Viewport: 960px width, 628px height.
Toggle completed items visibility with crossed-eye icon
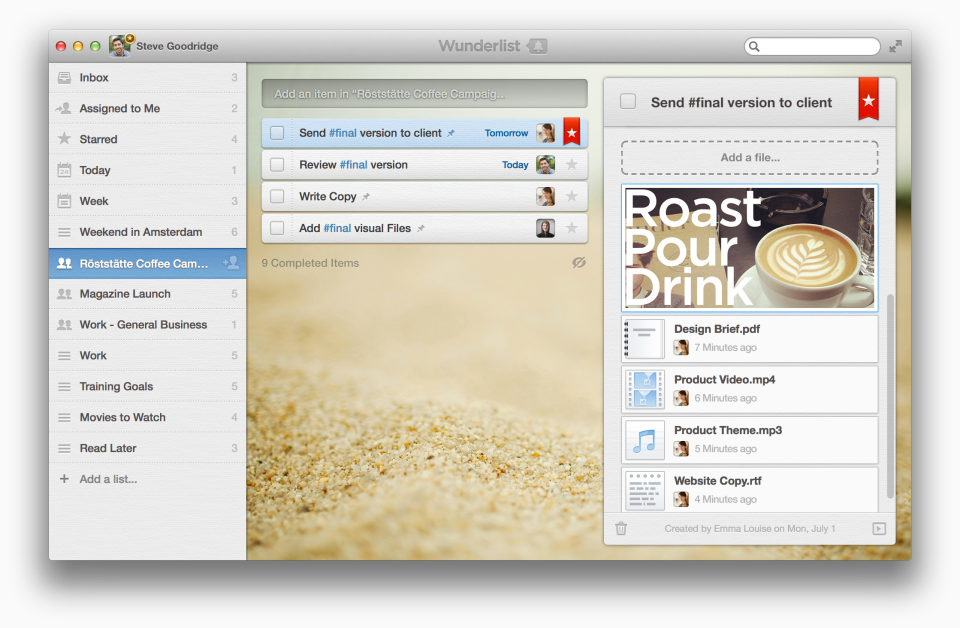577,263
